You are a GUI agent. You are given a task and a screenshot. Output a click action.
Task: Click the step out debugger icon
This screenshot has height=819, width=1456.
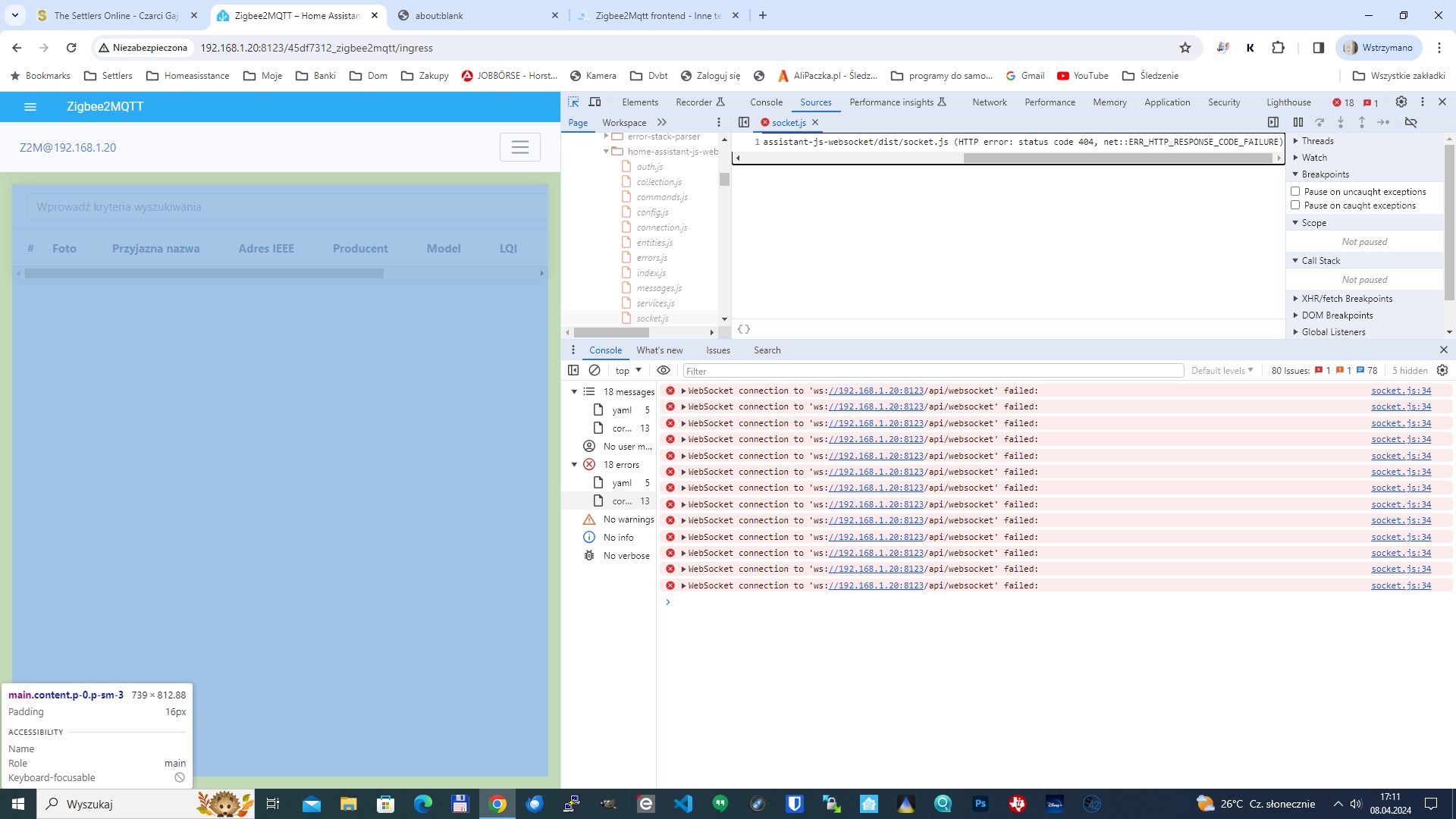pos(1362,122)
